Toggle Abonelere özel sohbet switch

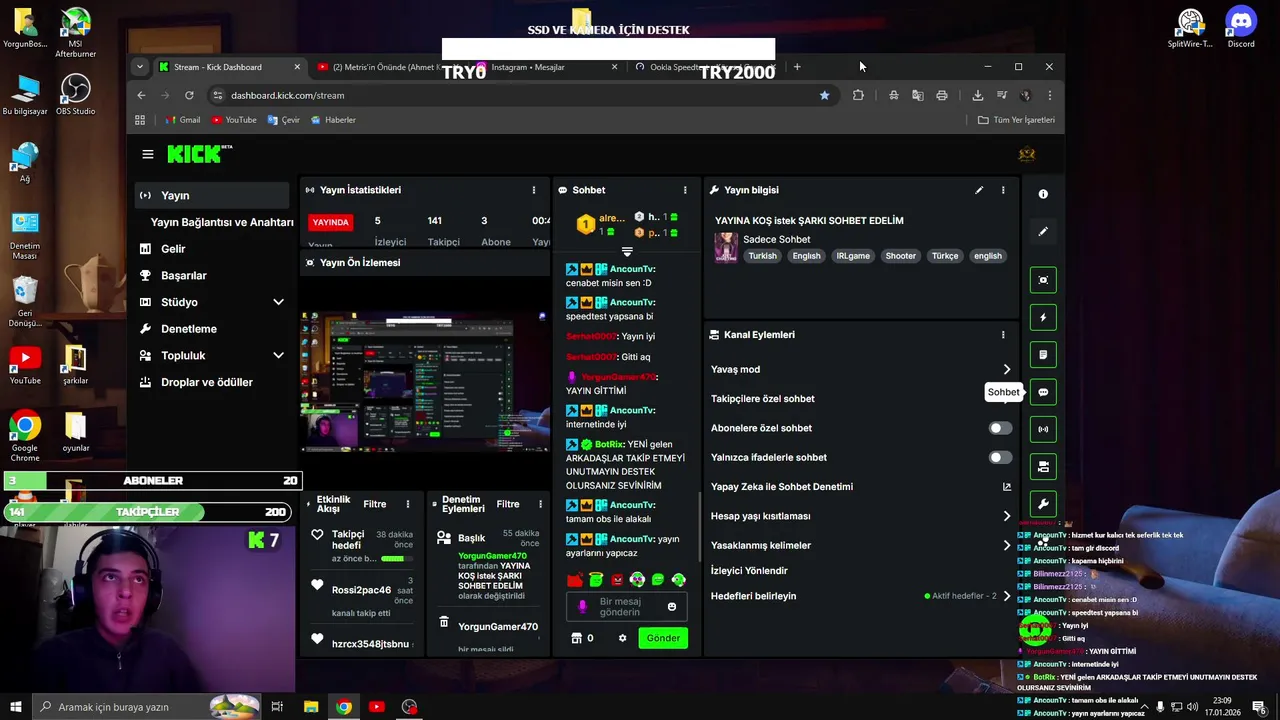[1000, 428]
